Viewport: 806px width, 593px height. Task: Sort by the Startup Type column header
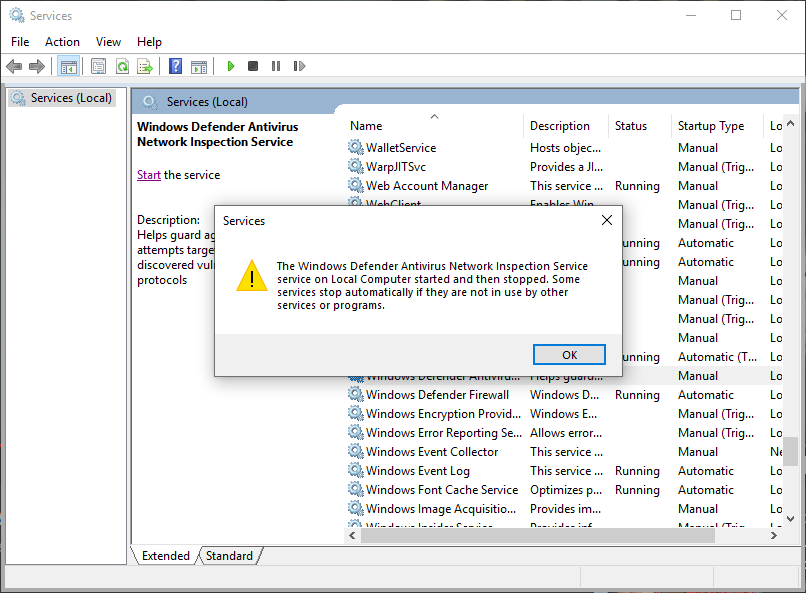click(711, 126)
